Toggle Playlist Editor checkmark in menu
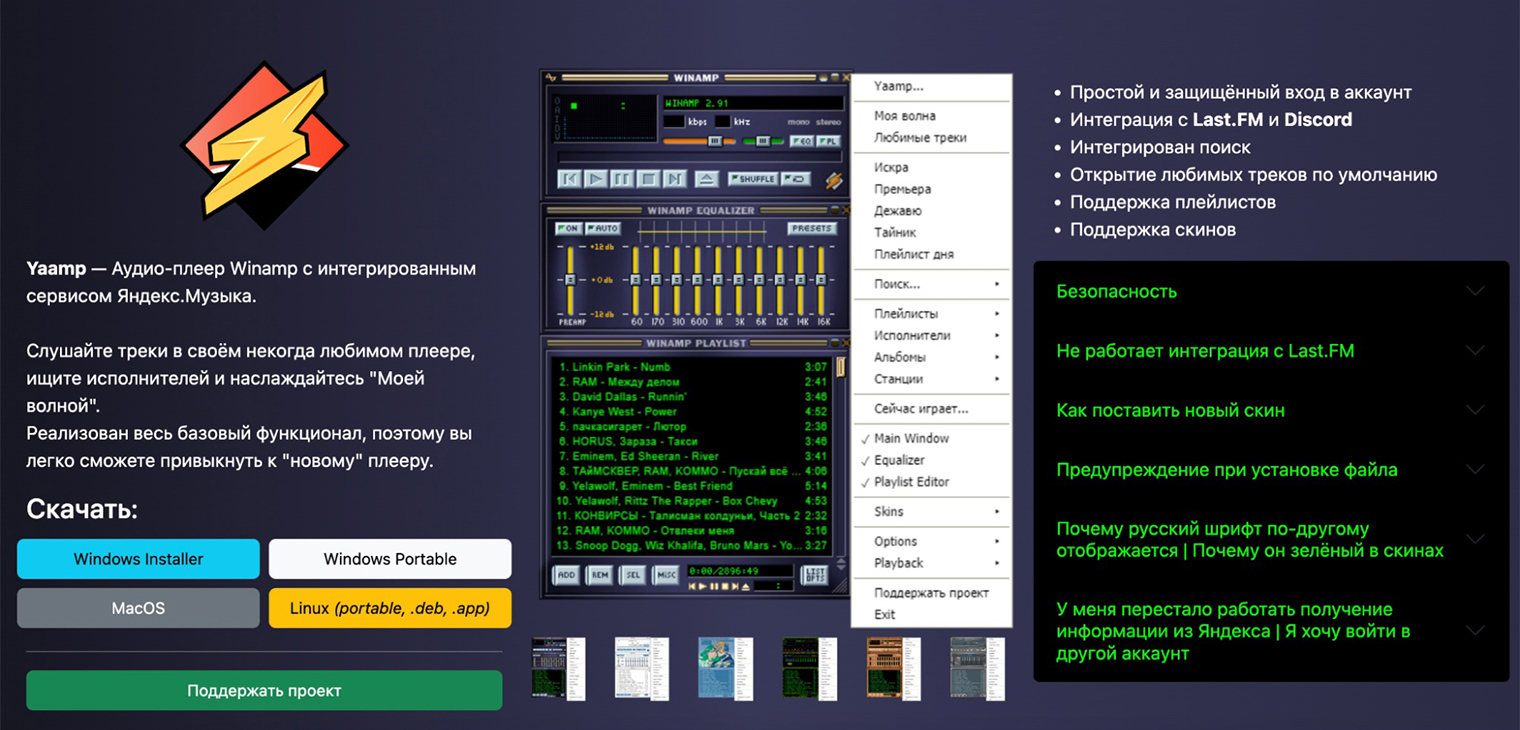 [931, 482]
